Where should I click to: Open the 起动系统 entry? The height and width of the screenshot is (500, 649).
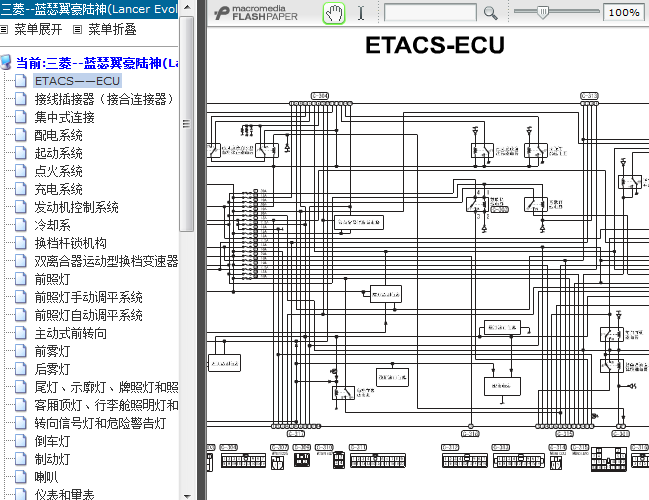(x=58, y=153)
